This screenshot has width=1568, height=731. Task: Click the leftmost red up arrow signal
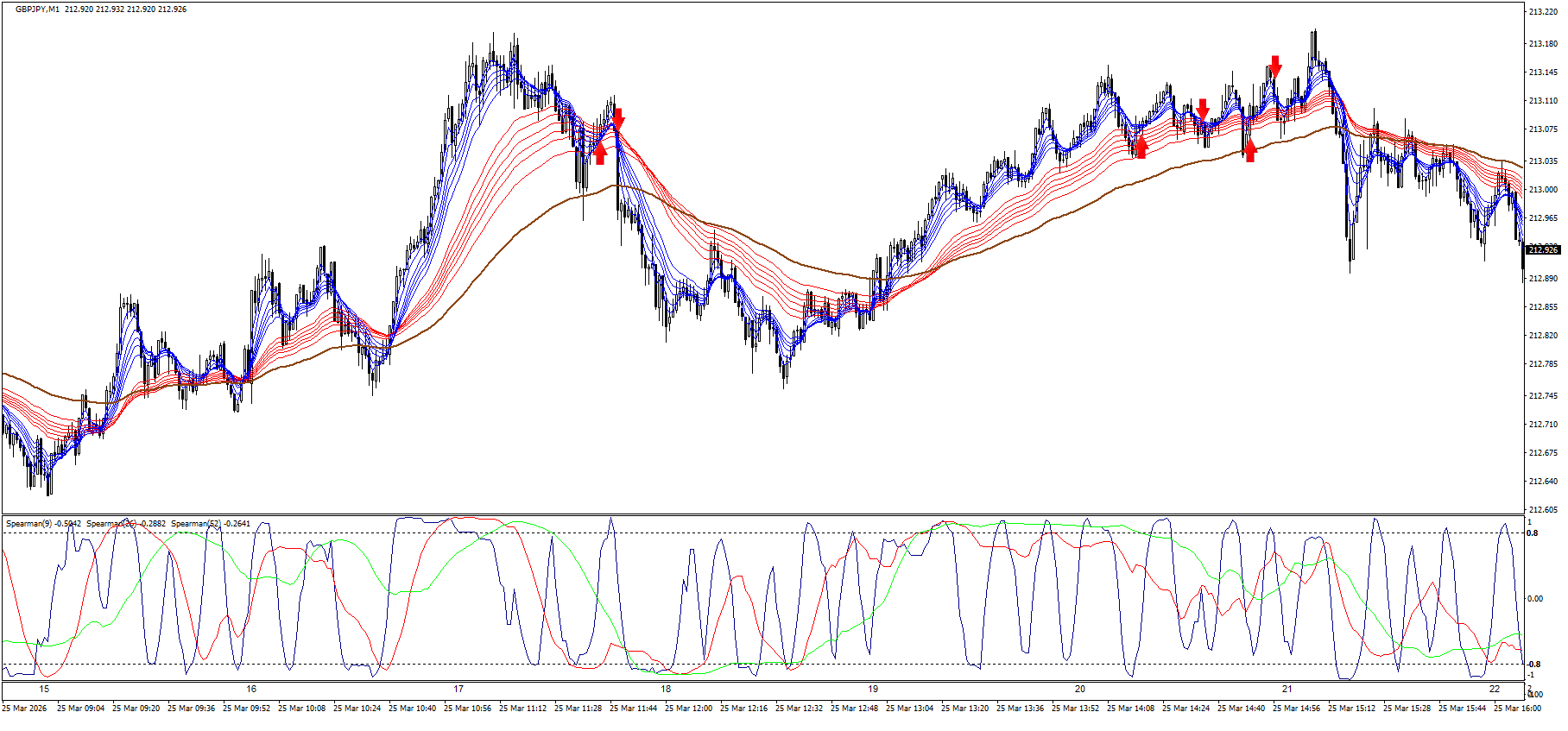tap(600, 154)
